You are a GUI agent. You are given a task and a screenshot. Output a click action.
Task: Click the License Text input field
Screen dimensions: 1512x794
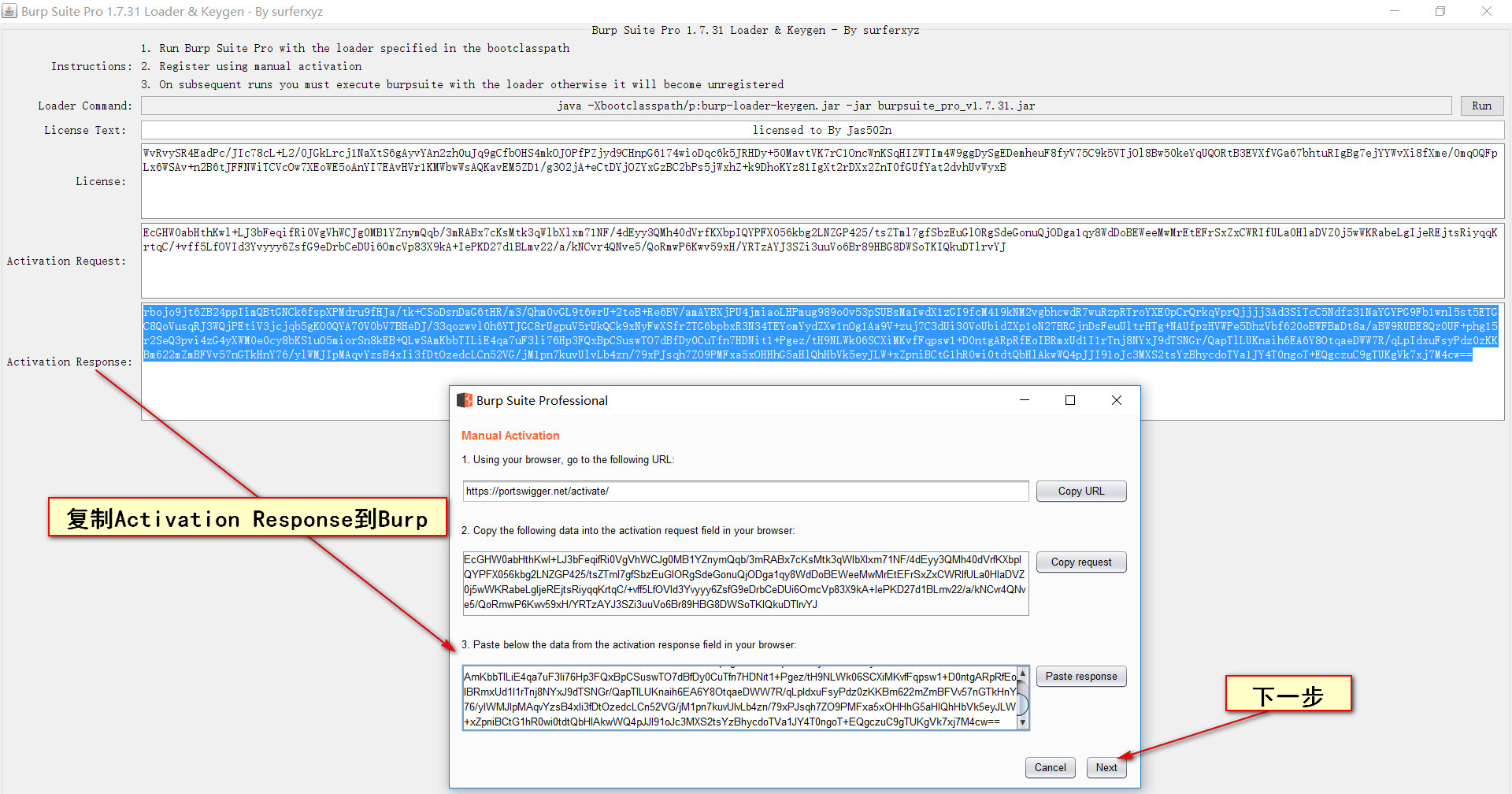(x=822, y=130)
